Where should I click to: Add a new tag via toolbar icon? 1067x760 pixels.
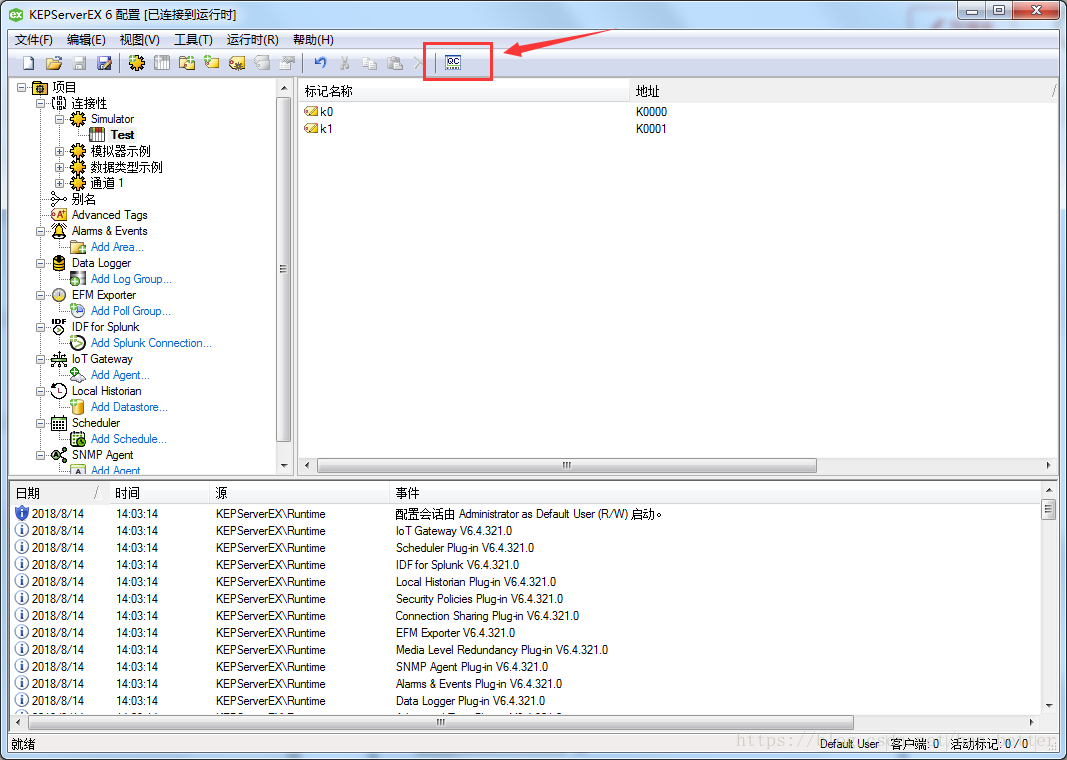point(212,63)
